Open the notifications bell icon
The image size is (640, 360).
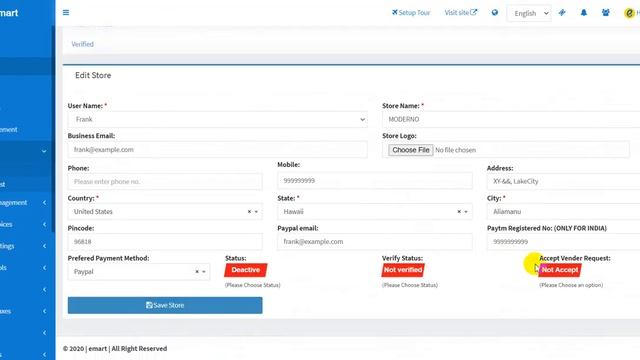[x=584, y=13]
